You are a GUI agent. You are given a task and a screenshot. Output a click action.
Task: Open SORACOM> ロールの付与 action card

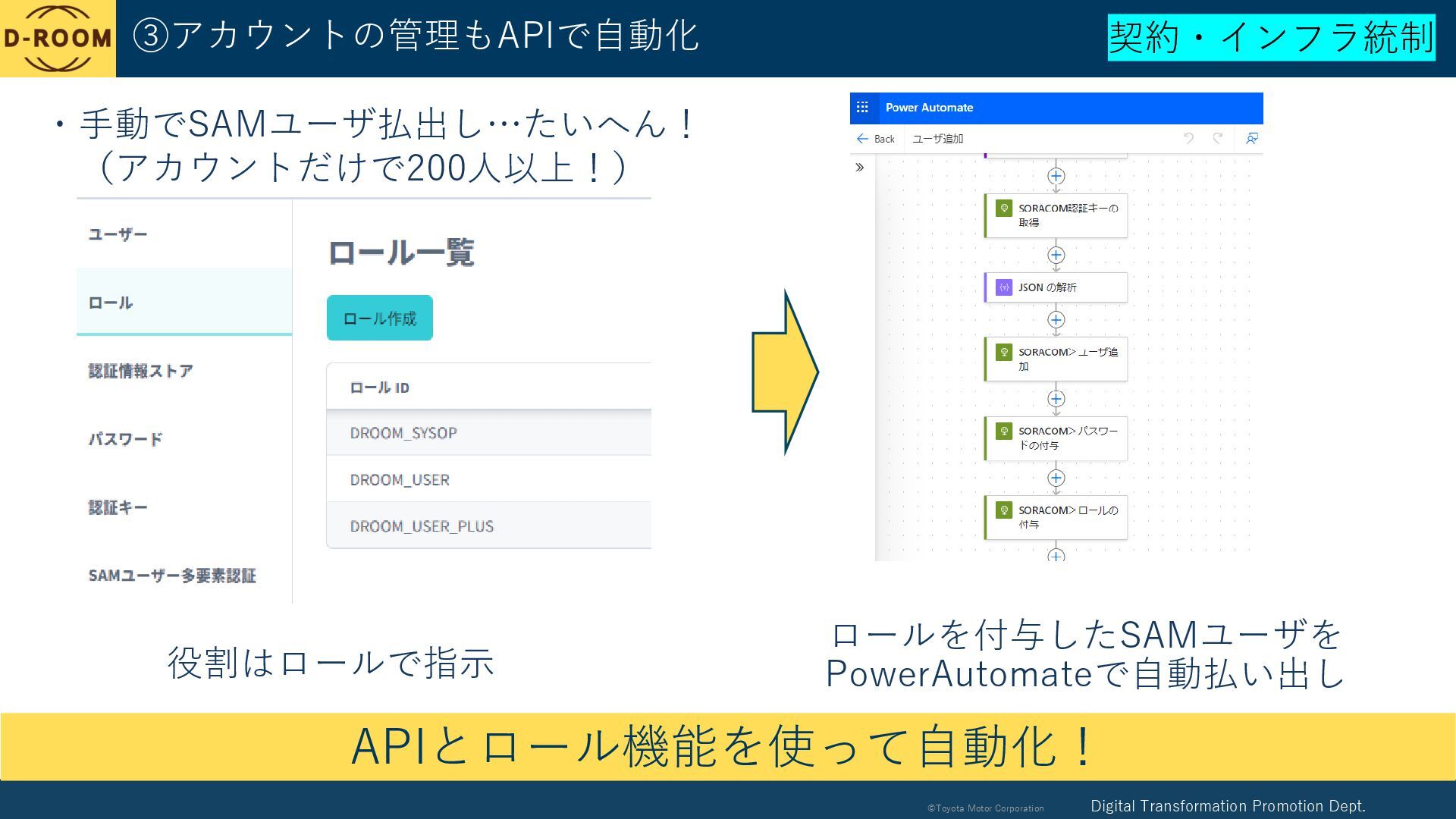coord(1056,517)
